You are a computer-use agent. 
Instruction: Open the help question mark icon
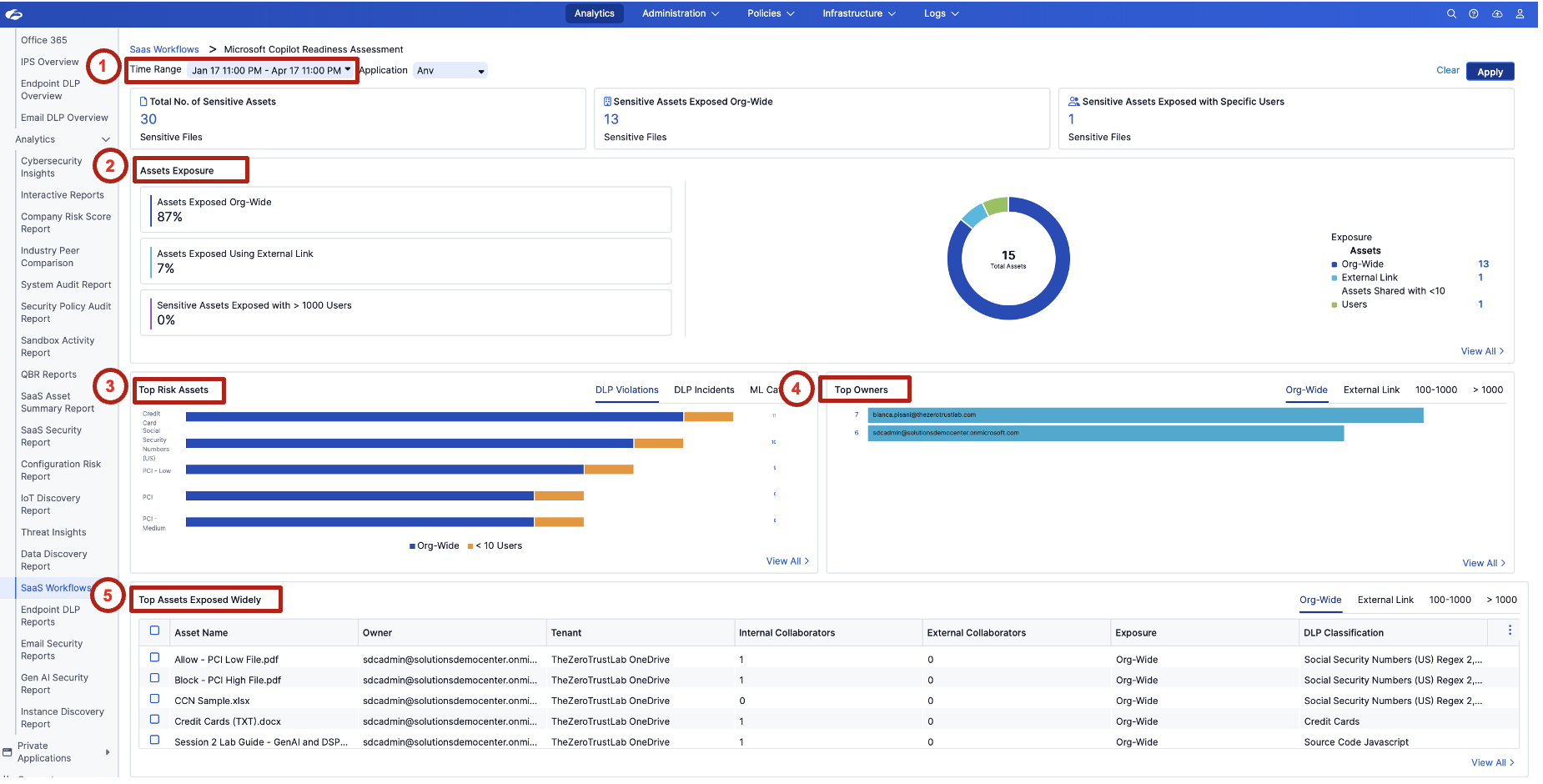(1474, 13)
